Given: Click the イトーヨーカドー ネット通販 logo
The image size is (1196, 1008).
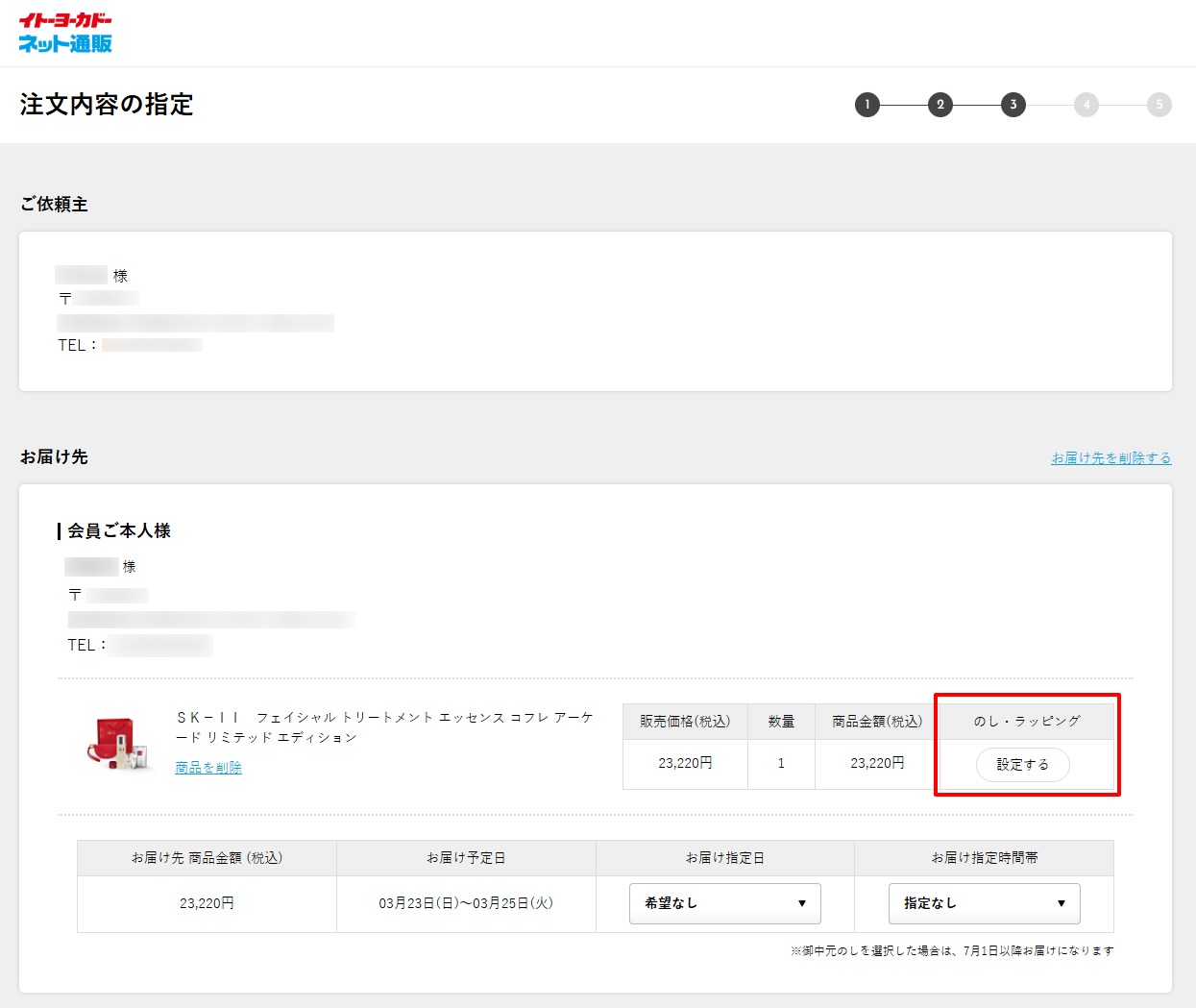Looking at the screenshot, I should click(x=65, y=33).
